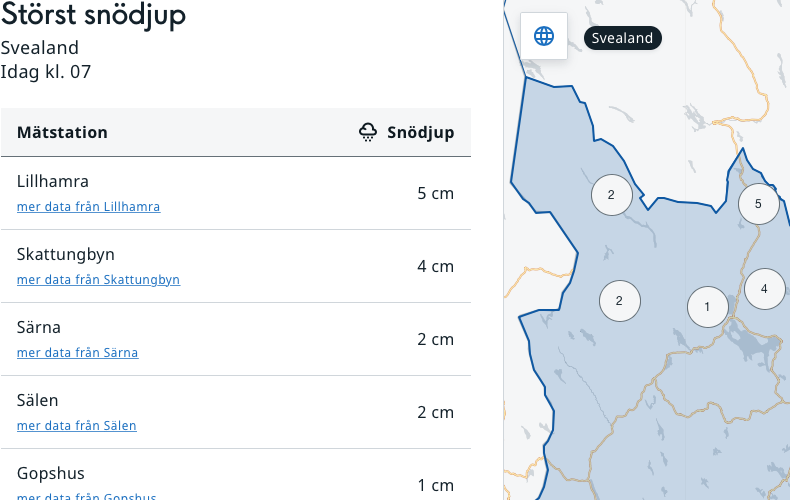Screen dimensions: 790x500
Task: Click the 5 cm snow depth value
Action: click(435, 193)
